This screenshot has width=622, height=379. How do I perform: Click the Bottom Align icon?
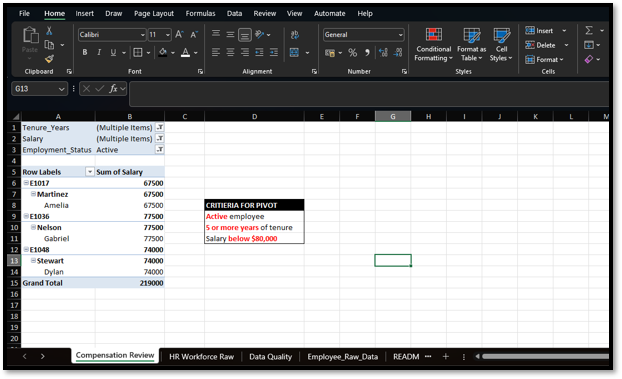coord(245,35)
